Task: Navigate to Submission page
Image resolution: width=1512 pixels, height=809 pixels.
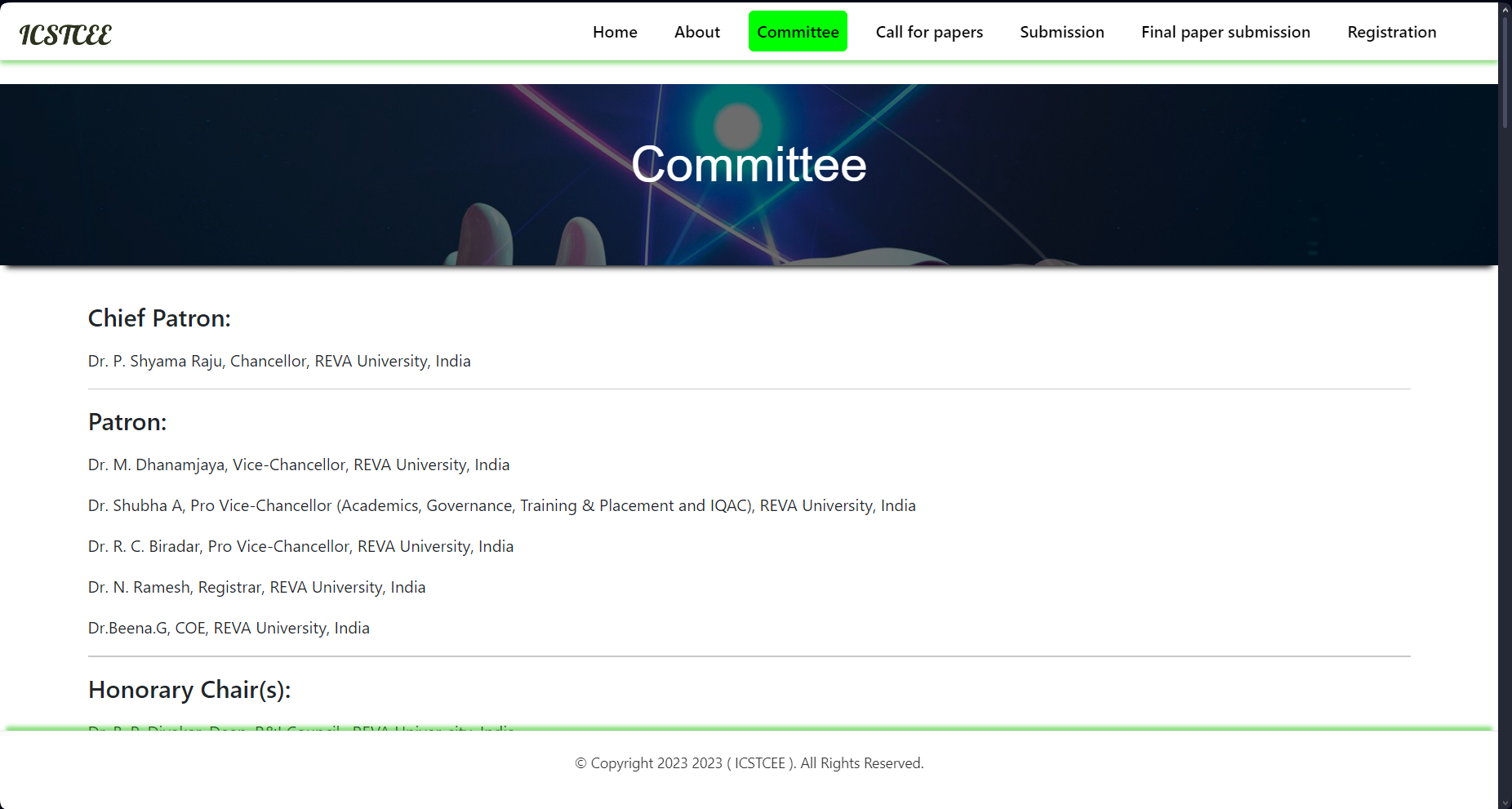Action: pyautogui.click(x=1061, y=32)
